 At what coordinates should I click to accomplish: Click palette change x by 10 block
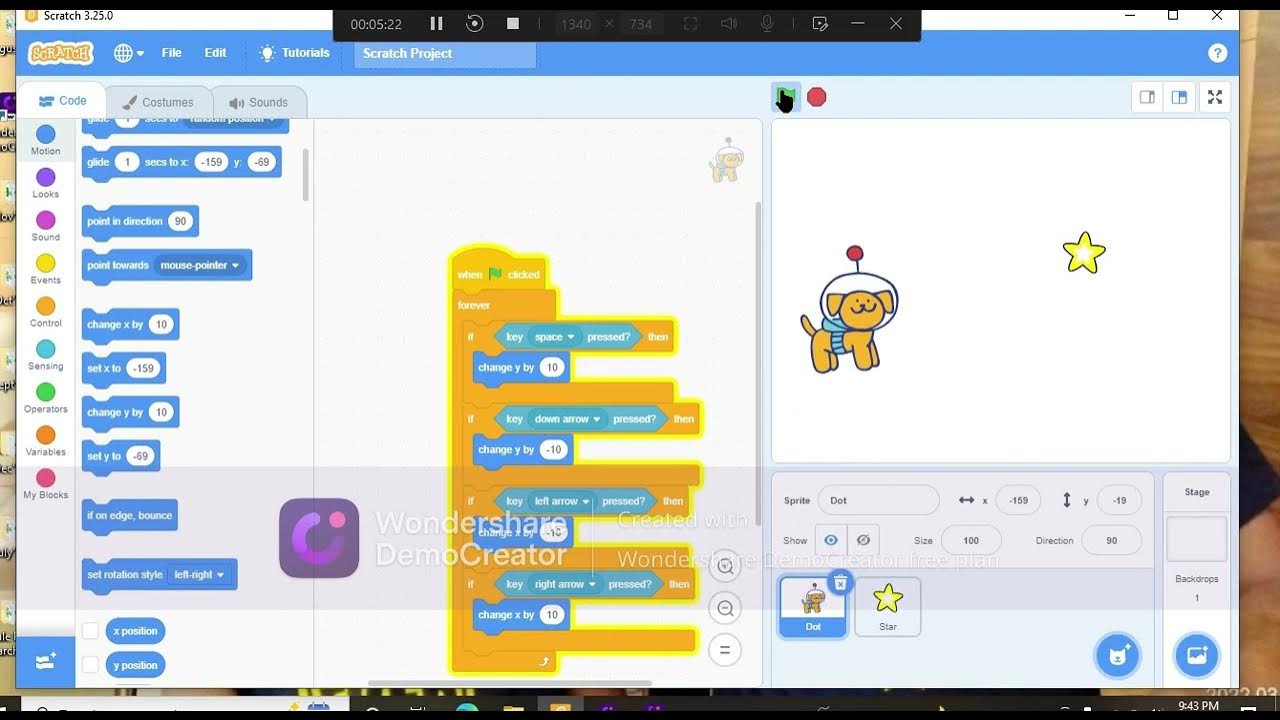(130, 325)
